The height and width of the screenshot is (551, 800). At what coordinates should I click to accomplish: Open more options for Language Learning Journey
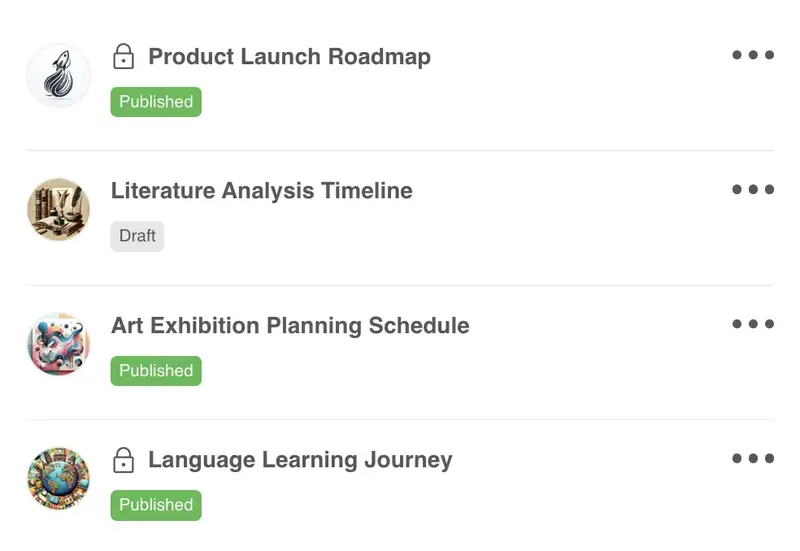tap(753, 459)
